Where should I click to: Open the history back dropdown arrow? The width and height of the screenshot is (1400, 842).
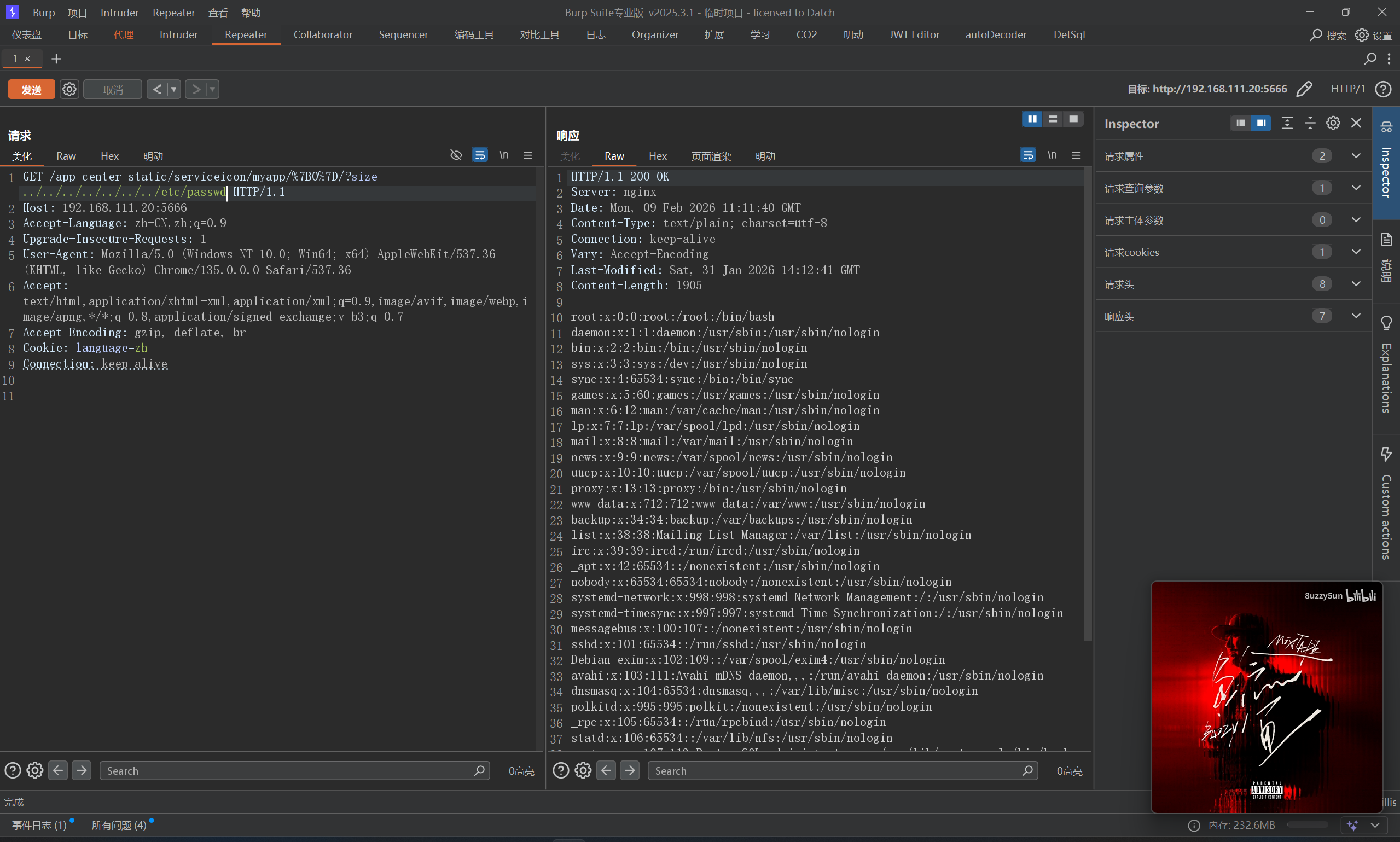(x=173, y=89)
